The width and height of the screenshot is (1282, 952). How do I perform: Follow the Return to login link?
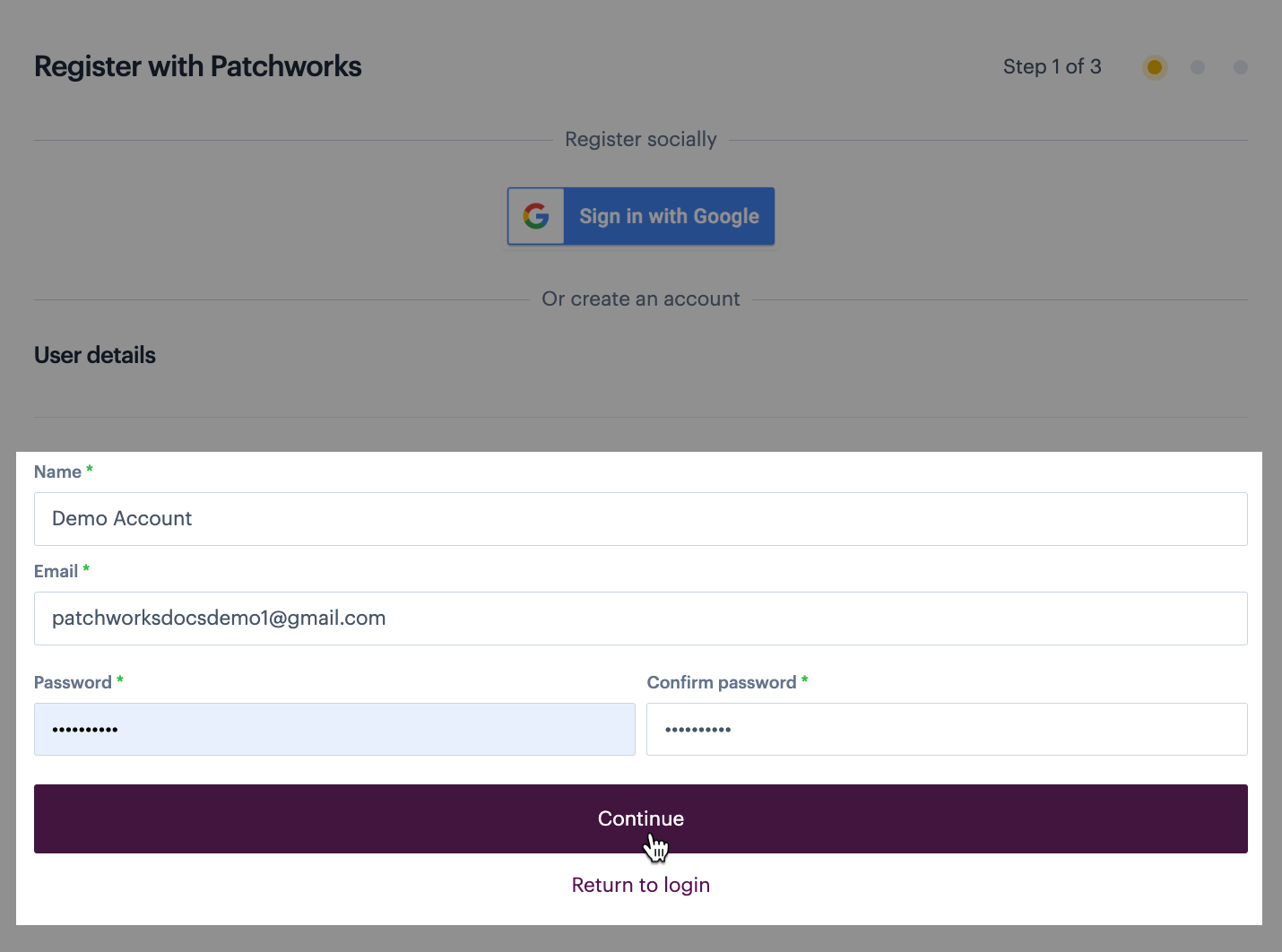[641, 885]
